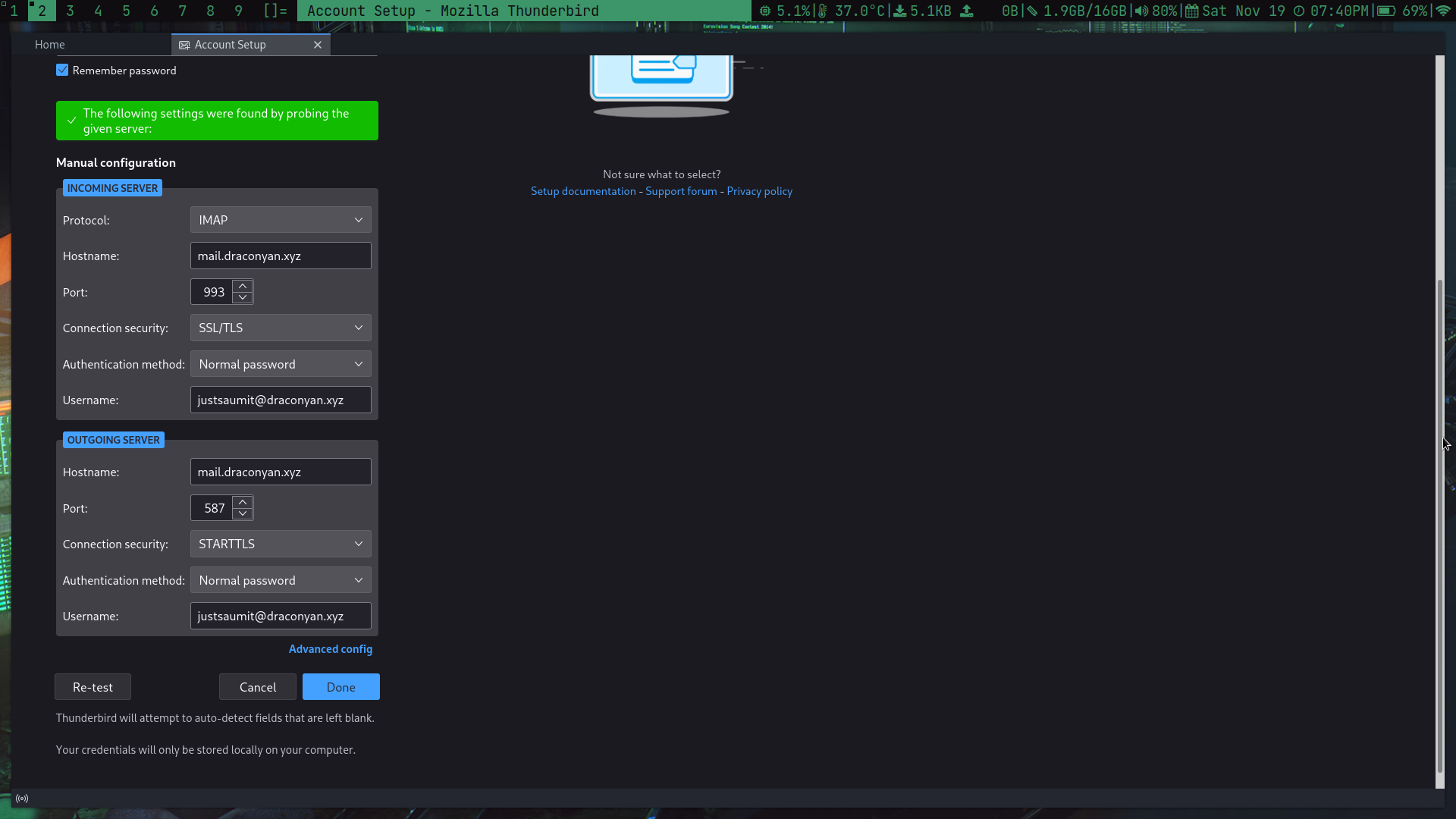1456x819 pixels.
Task: Click the outgoing server Hostname field
Action: (x=281, y=472)
